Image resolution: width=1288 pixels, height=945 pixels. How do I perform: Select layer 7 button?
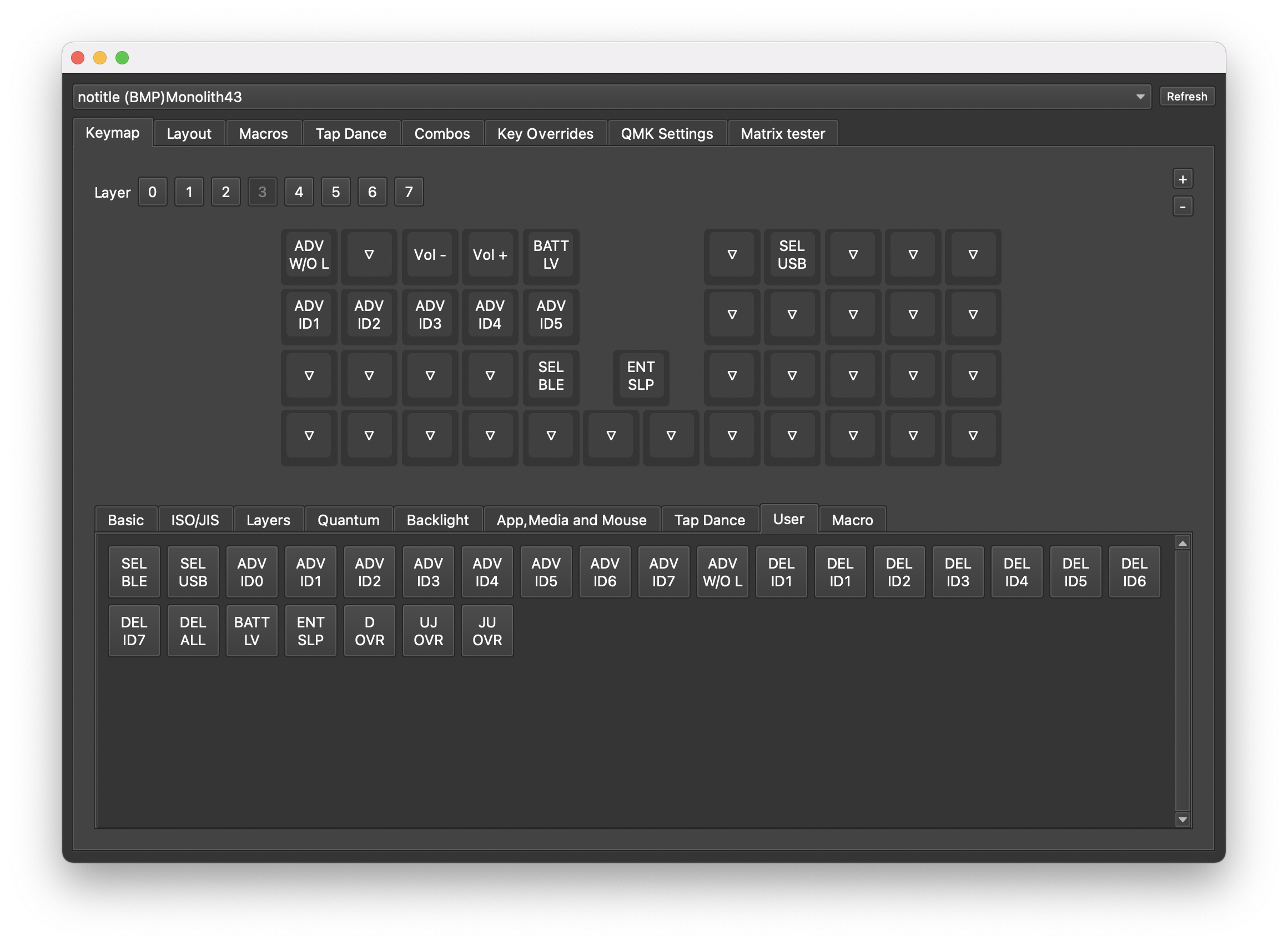[x=409, y=192]
